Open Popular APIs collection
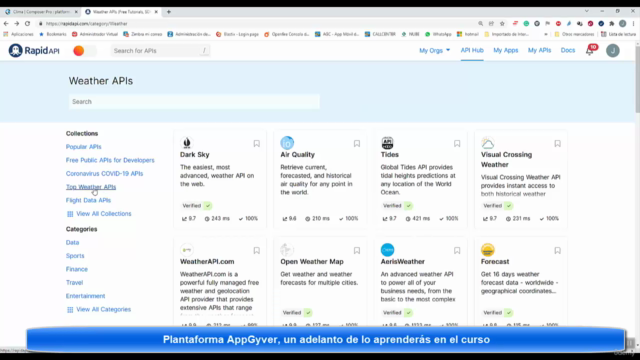 pyautogui.click(x=84, y=147)
